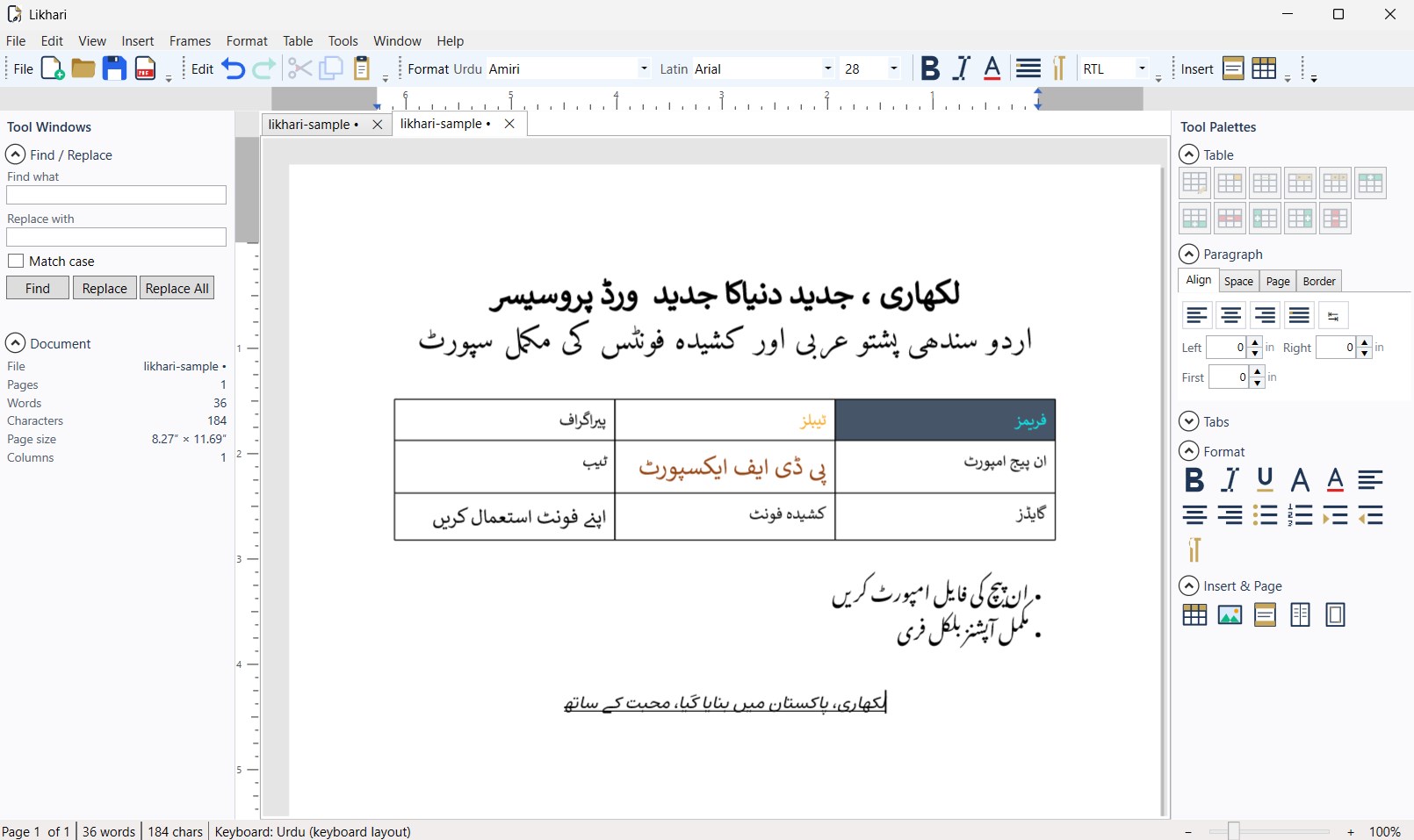Toggle bold in the top toolbar
Screen dimensions: 1414x840
pyautogui.click(x=930, y=68)
